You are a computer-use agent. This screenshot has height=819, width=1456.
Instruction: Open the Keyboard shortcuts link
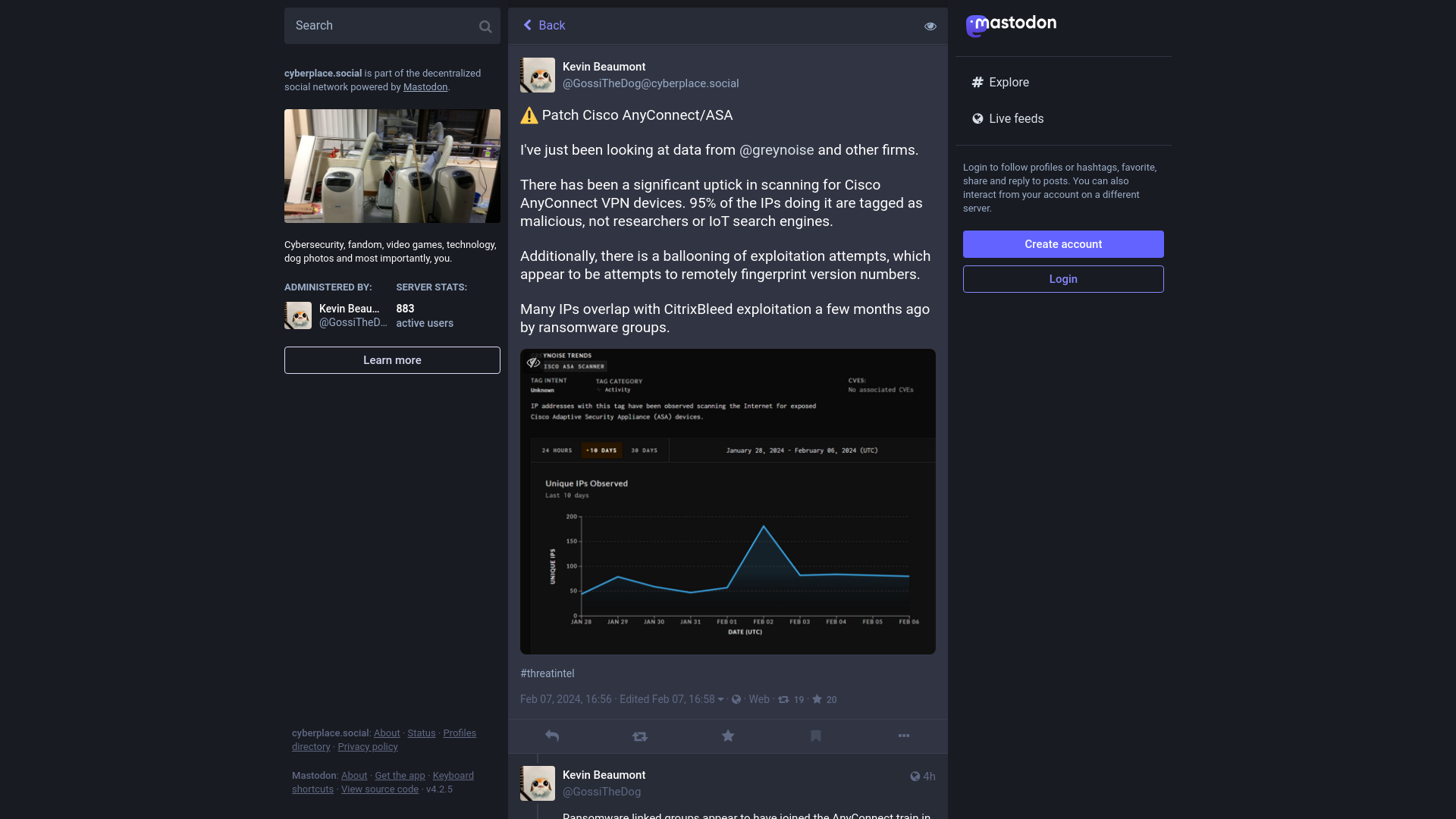click(383, 783)
